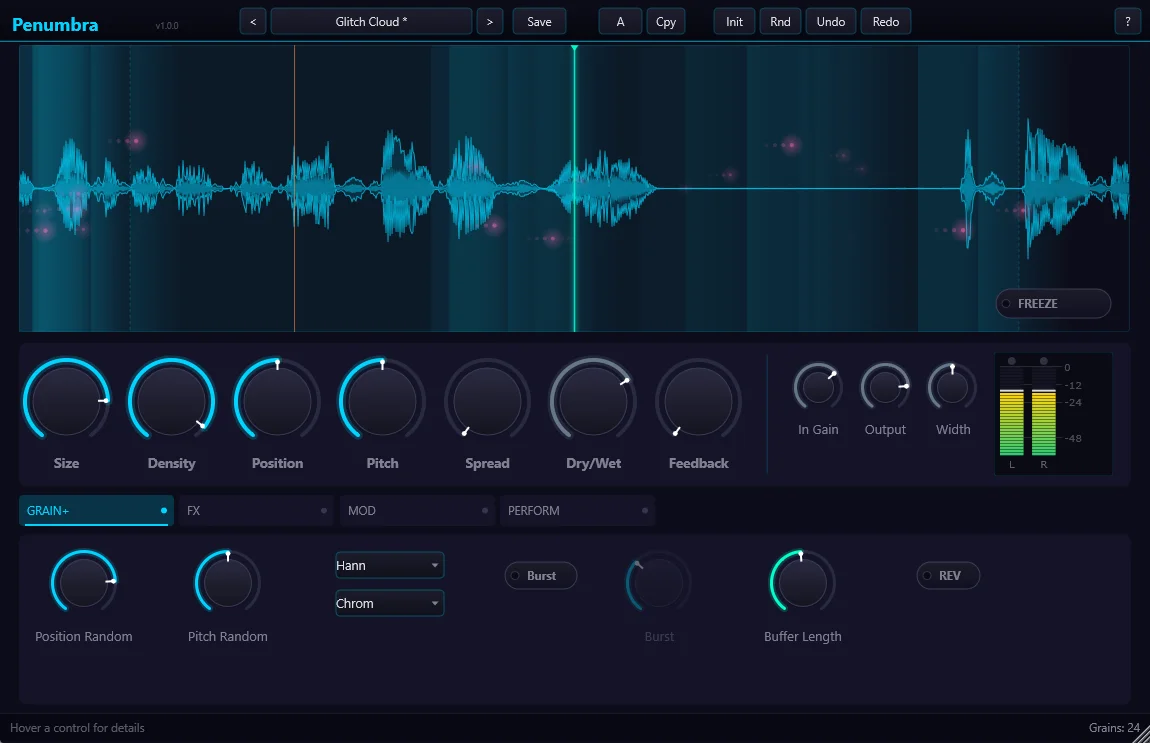The width and height of the screenshot is (1150, 743).
Task: Click the Pitch Random knob
Action: 227,582
